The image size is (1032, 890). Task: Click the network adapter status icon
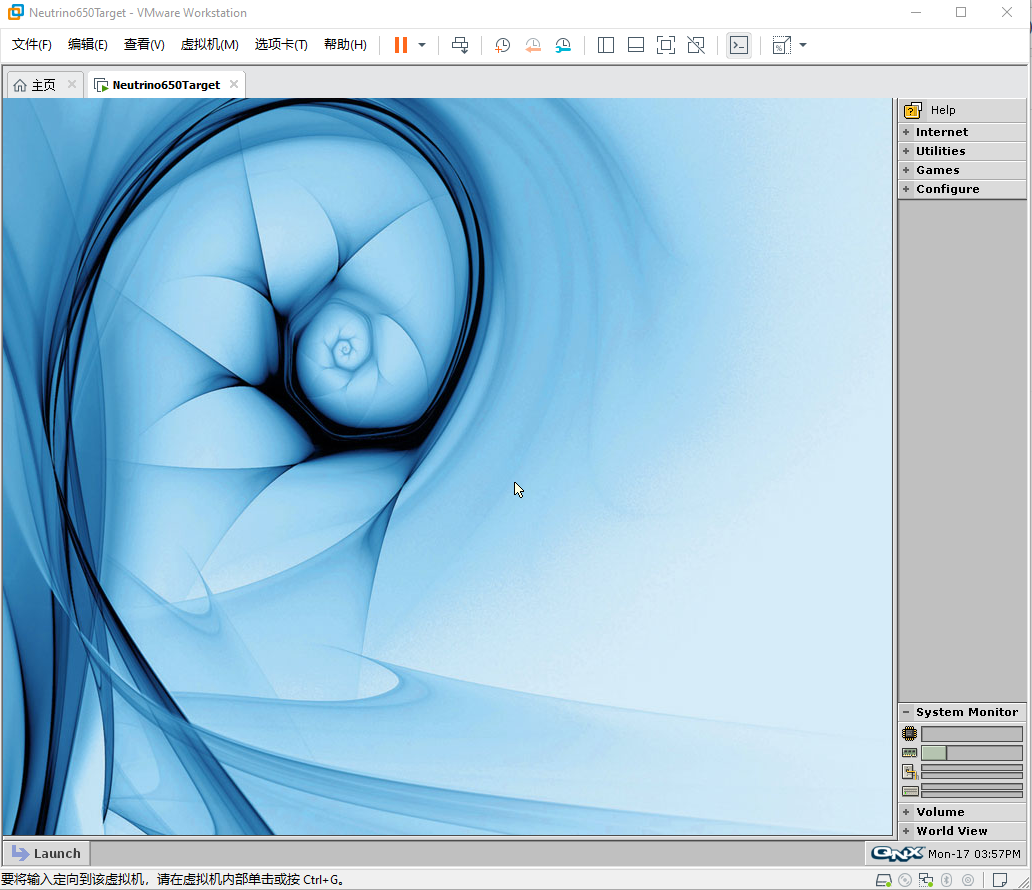926,880
